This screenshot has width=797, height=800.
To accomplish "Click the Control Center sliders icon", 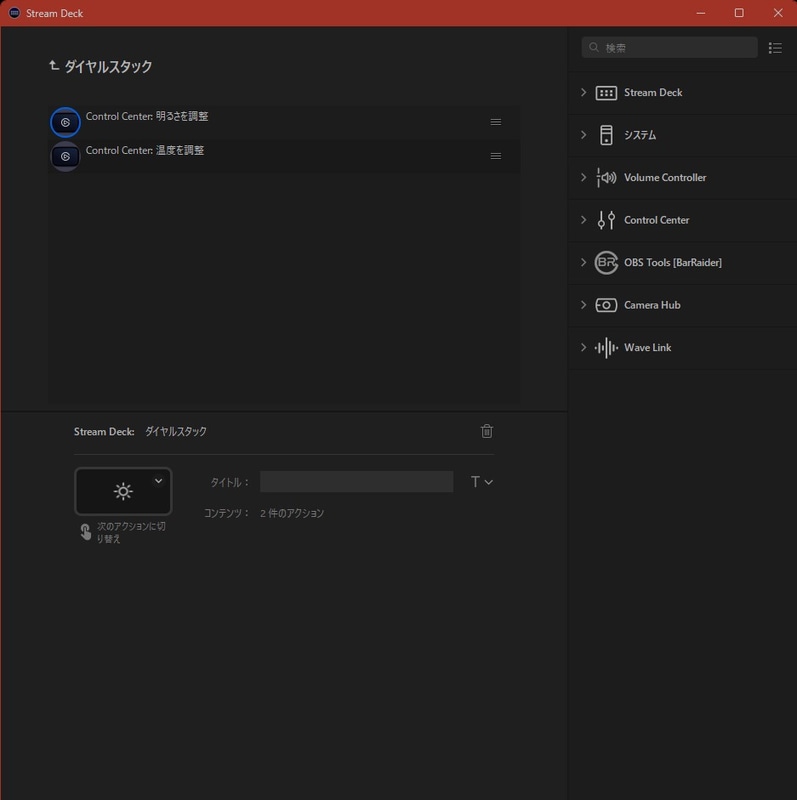I will [x=606, y=220].
